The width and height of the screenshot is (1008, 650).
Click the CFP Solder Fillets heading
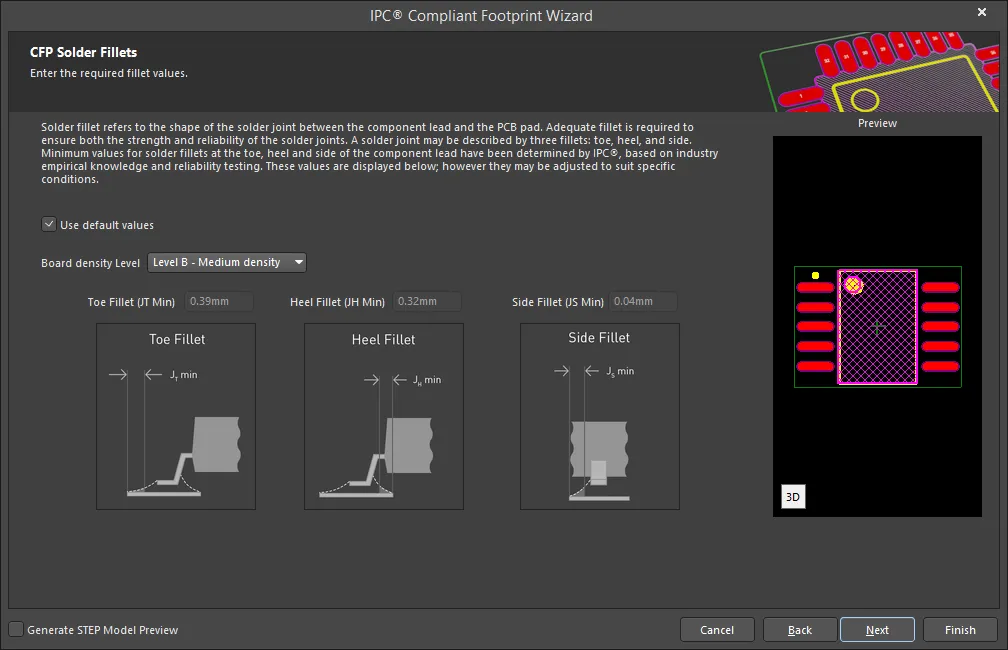84,52
